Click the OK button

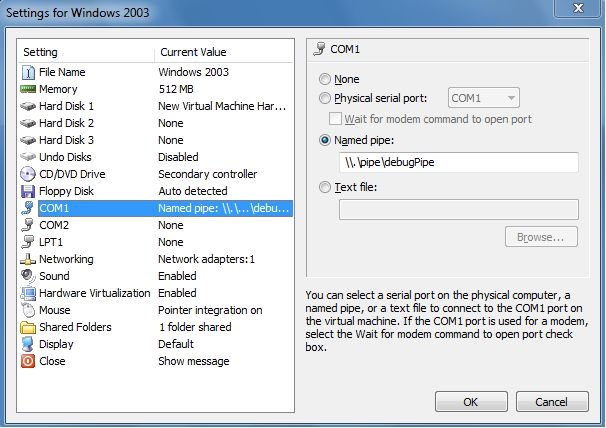click(471, 402)
